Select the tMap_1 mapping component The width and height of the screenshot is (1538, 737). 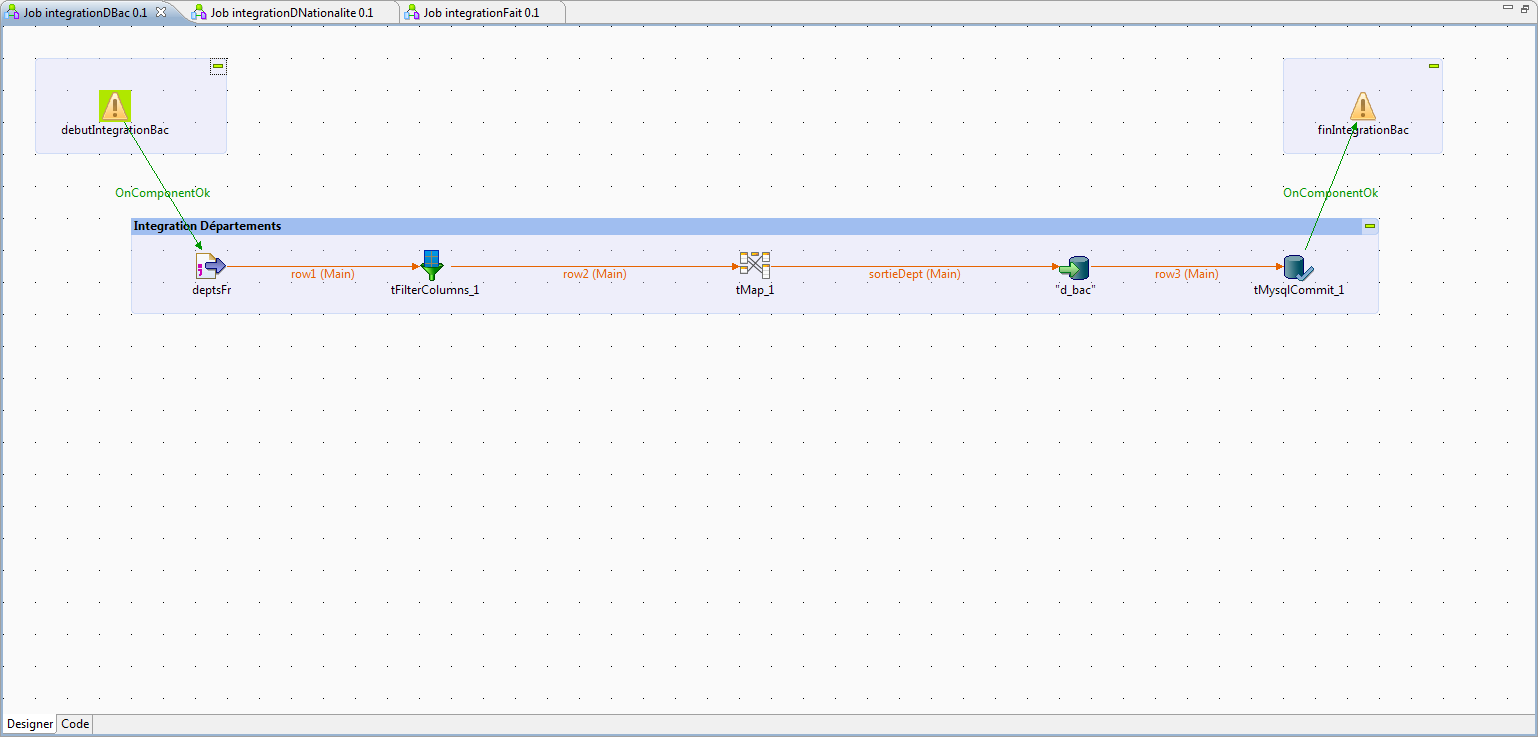(x=754, y=265)
